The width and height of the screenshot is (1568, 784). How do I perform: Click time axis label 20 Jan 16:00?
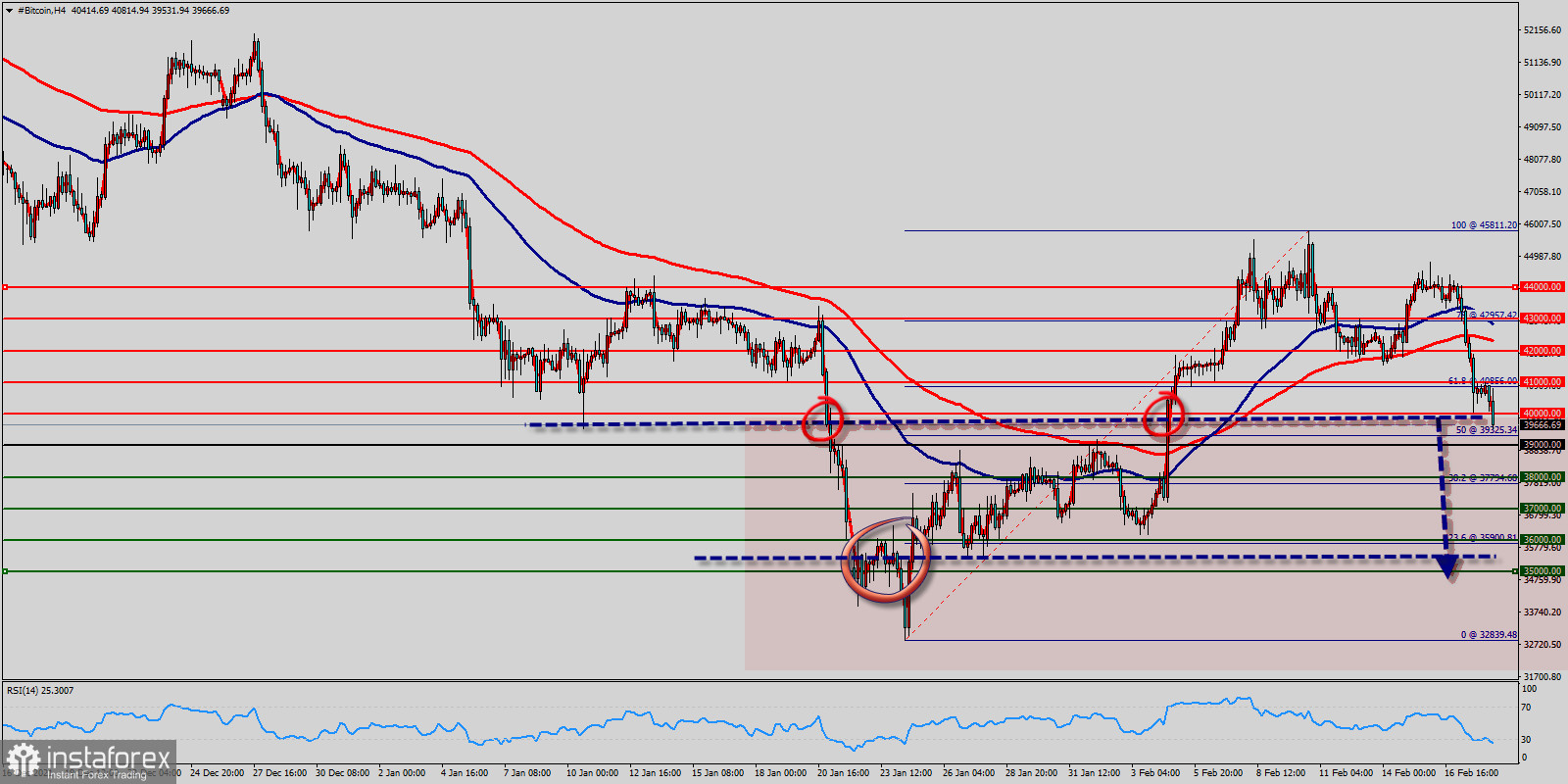(x=843, y=773)
